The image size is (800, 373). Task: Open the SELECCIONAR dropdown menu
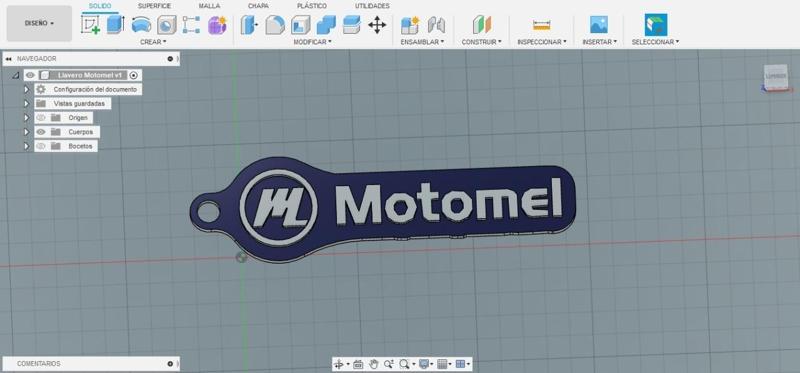[x=655, y=42]
